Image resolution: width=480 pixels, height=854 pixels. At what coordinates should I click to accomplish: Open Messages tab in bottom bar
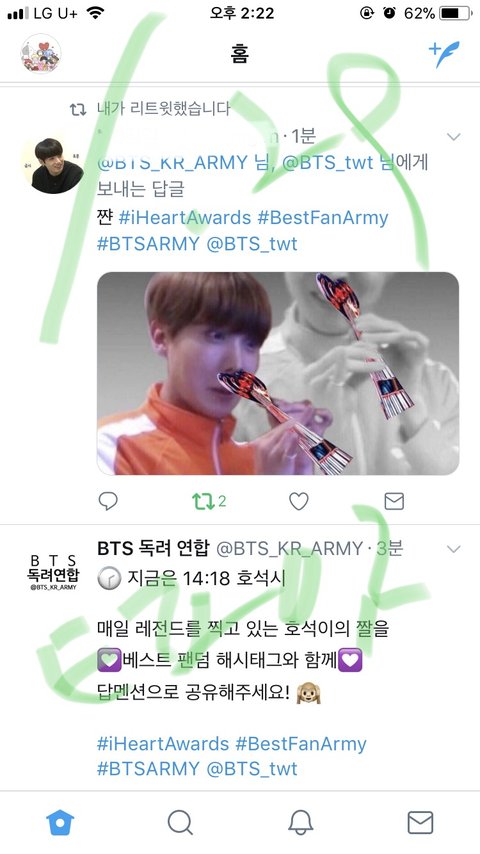[421, 822]
